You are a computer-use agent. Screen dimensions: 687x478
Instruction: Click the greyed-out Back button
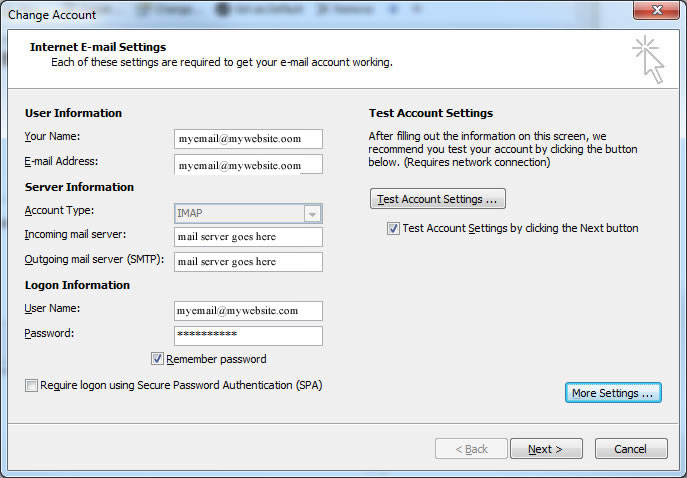click(x=471, y=449)
